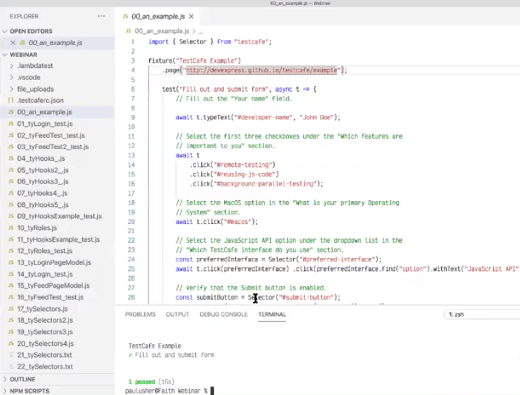Open 01_tyLogin_test.js file

pos(45,124)
